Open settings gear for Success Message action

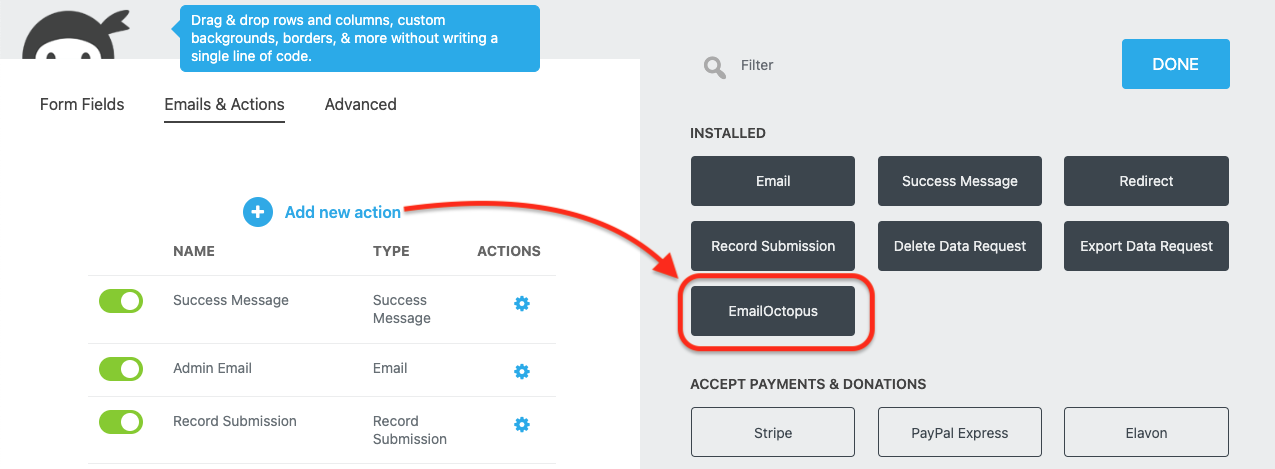click(521, 303)
